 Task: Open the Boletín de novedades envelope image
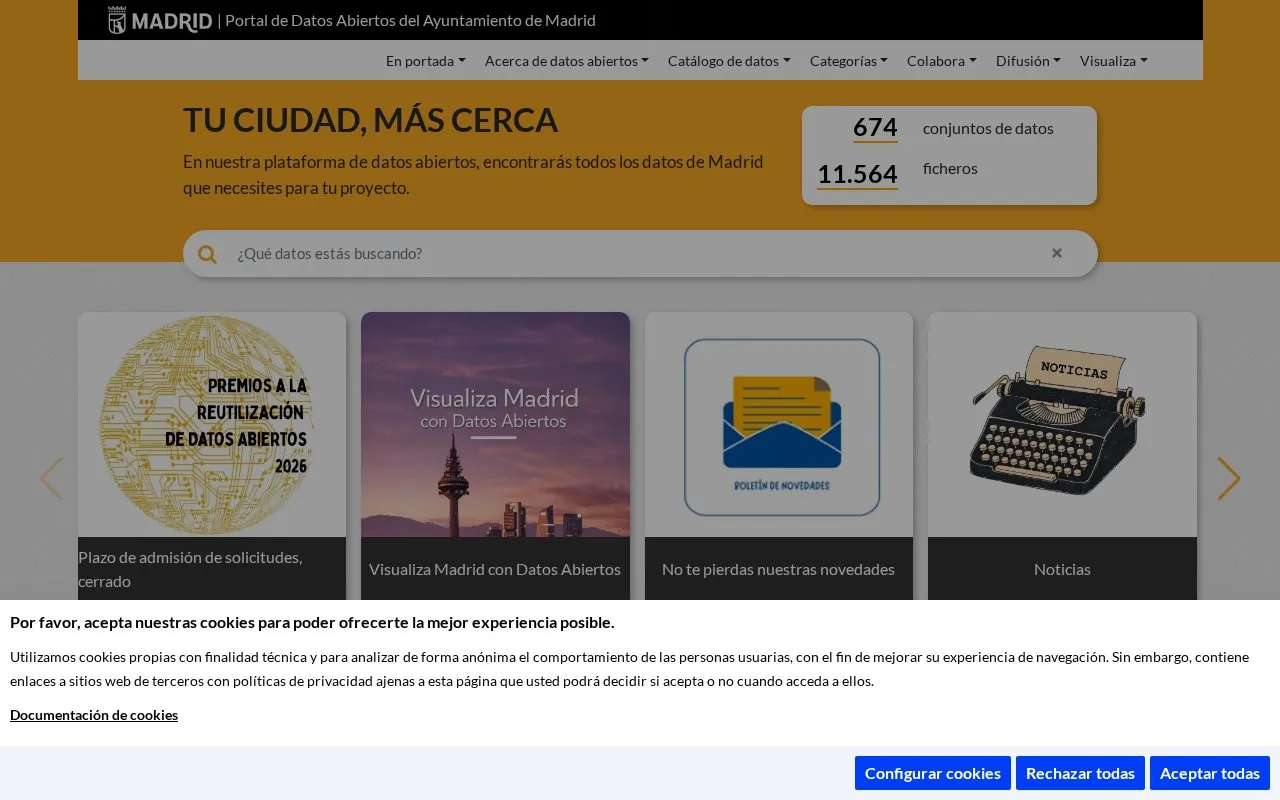pos(779,425)
